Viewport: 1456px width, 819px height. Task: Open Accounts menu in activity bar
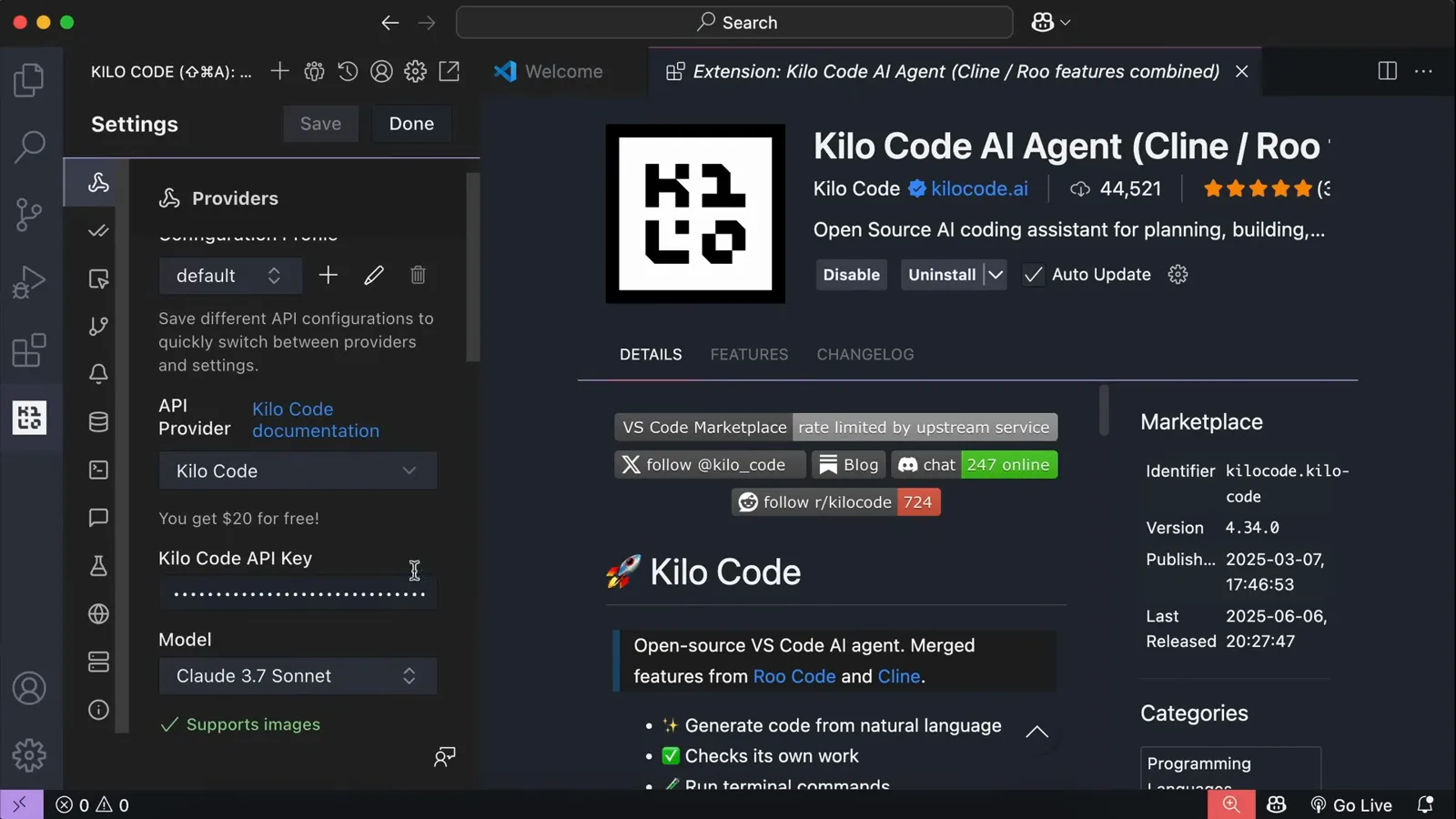(29, 688)
